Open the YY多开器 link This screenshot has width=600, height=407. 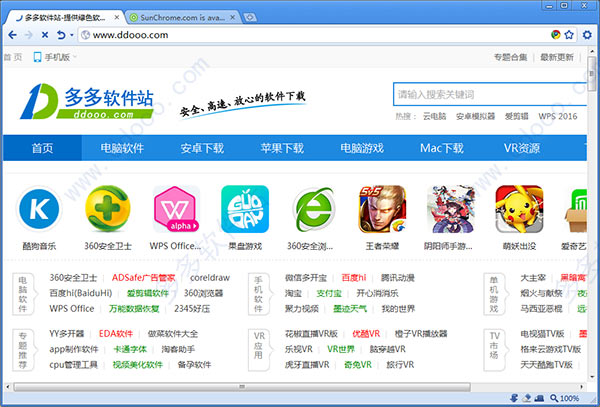coord(67,334)
